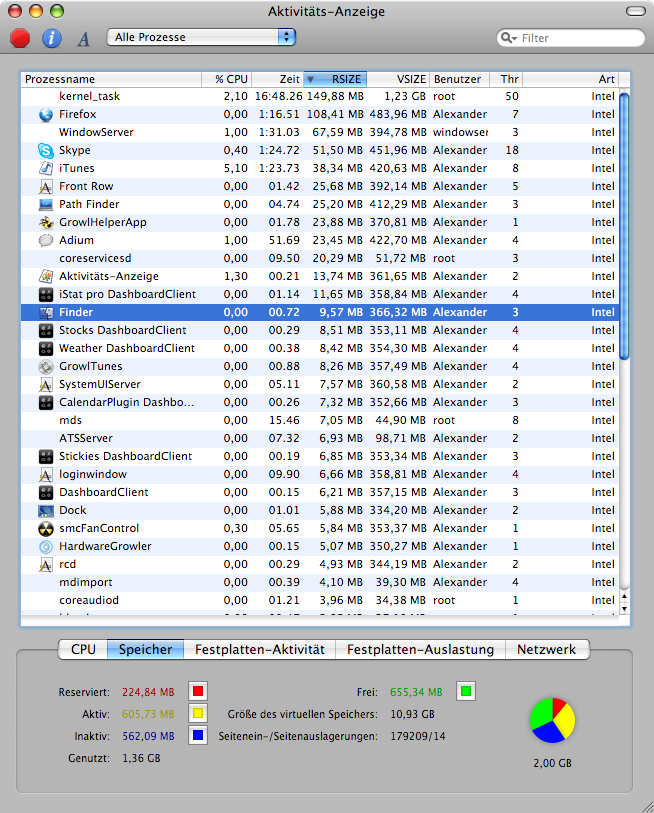Open the blue Info inspector icon

point(52,38)
